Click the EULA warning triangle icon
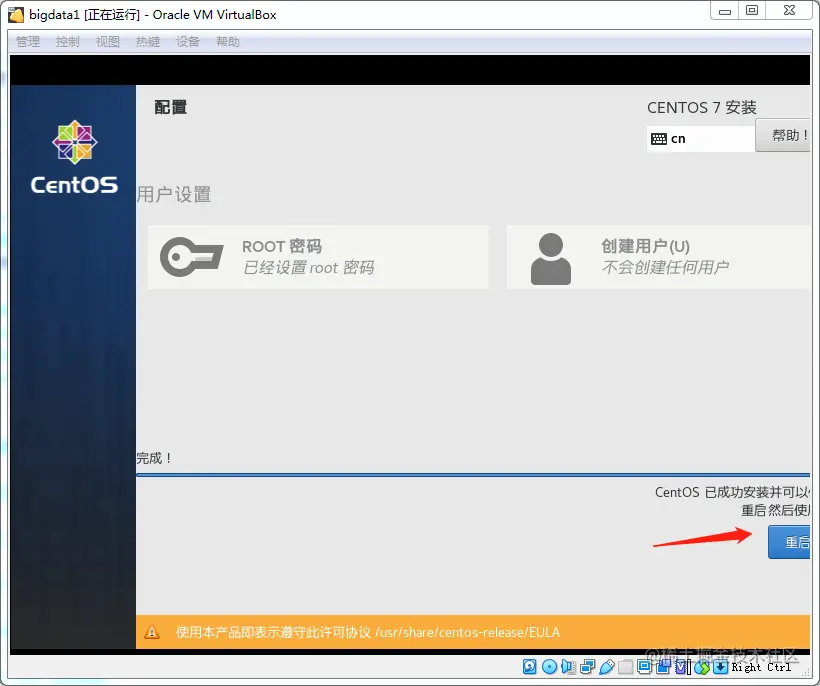This screenshot has width=820, height=686. [152, 632]
